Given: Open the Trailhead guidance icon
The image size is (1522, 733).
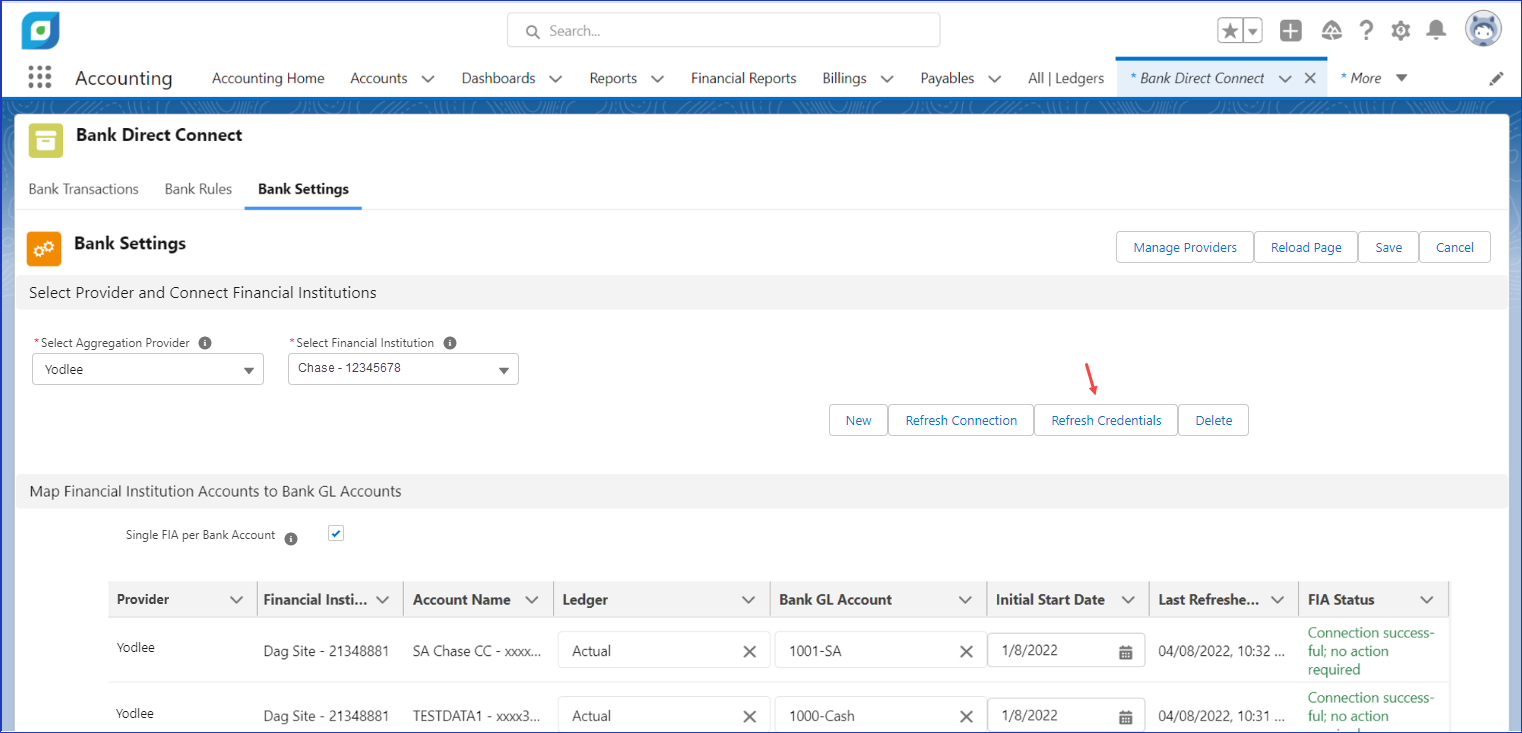Looking at the screenshot, I should (1331, 31).
